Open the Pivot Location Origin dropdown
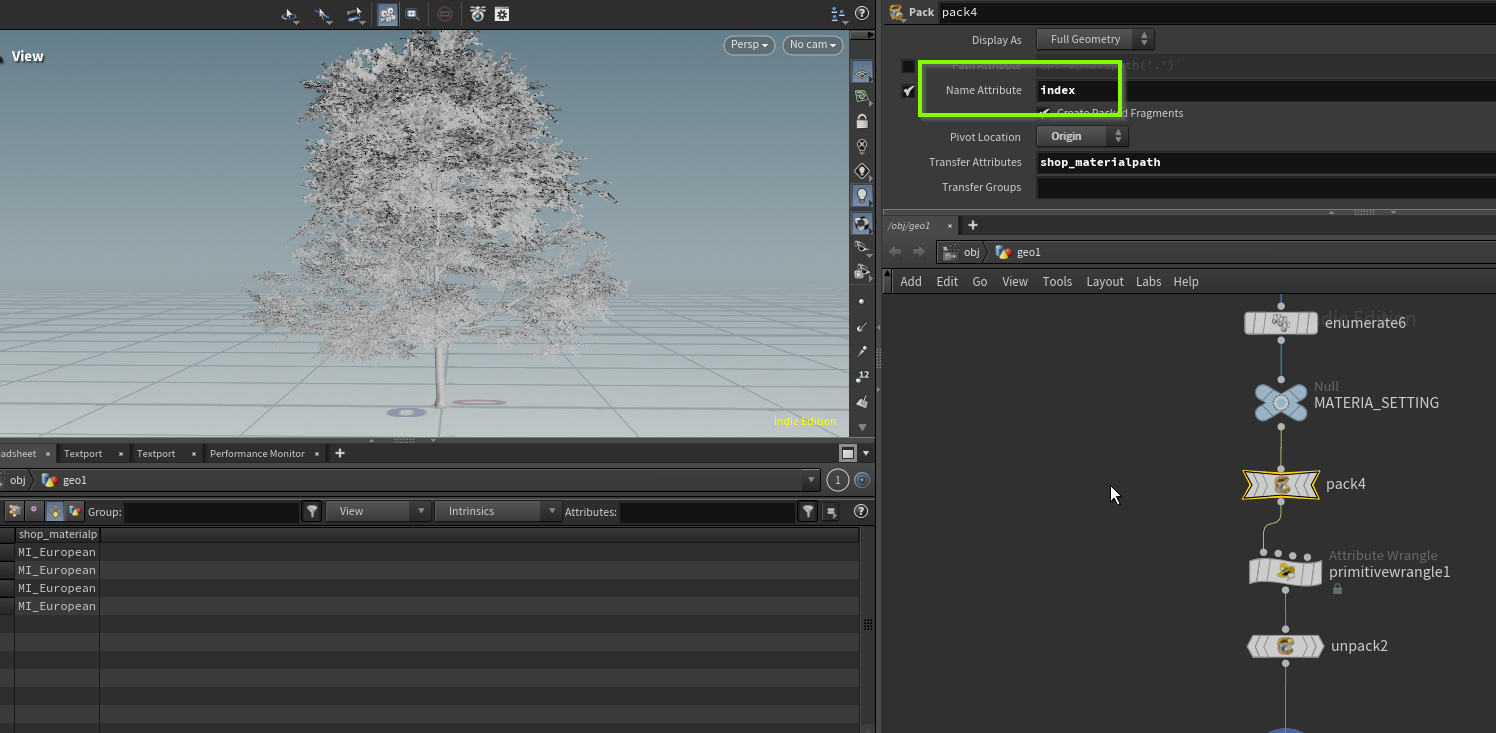The image size is (1496, 733). click(1082, 137)
